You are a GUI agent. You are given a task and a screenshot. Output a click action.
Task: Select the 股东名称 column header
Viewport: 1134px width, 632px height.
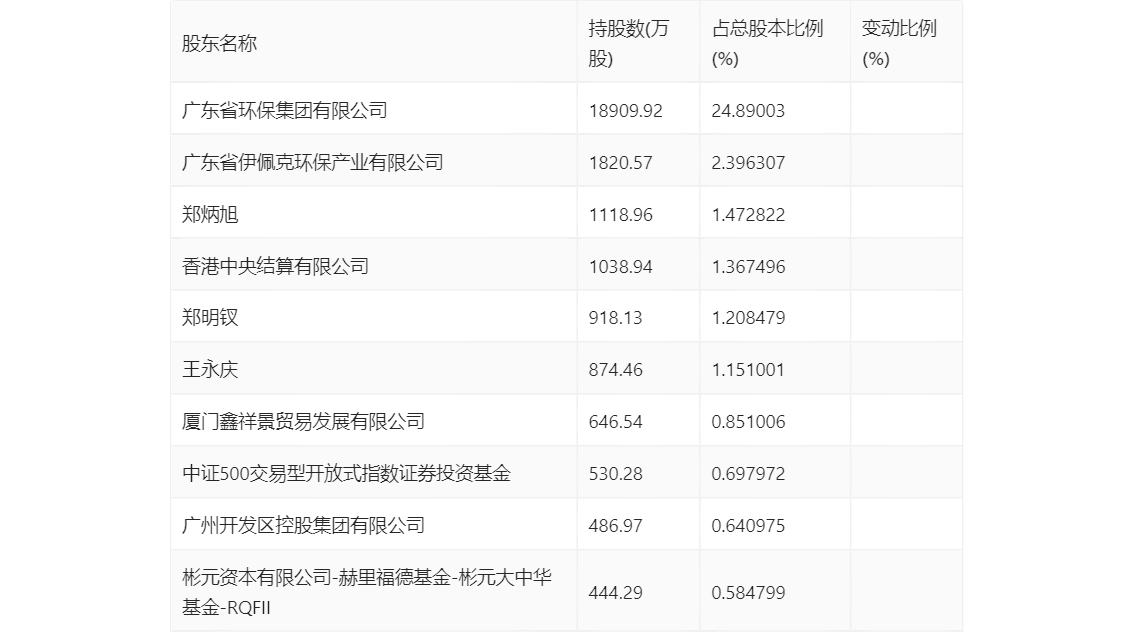219,43
